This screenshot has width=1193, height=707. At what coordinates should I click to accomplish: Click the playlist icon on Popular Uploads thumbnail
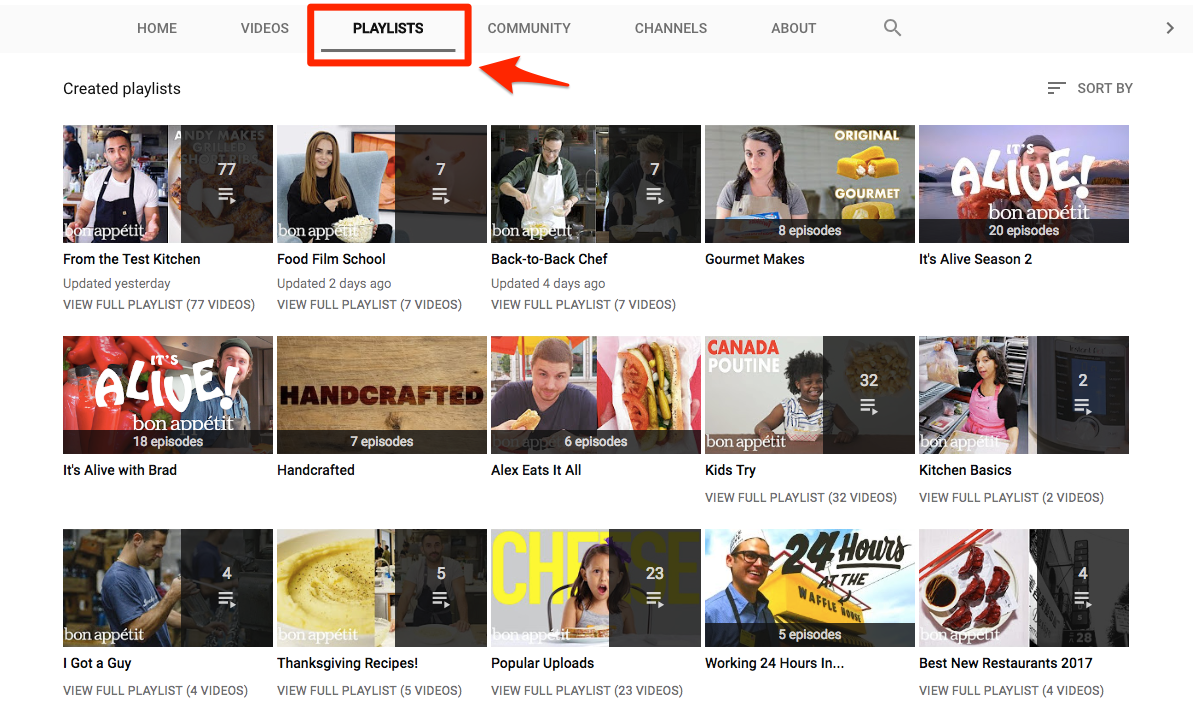click(654, 600)
